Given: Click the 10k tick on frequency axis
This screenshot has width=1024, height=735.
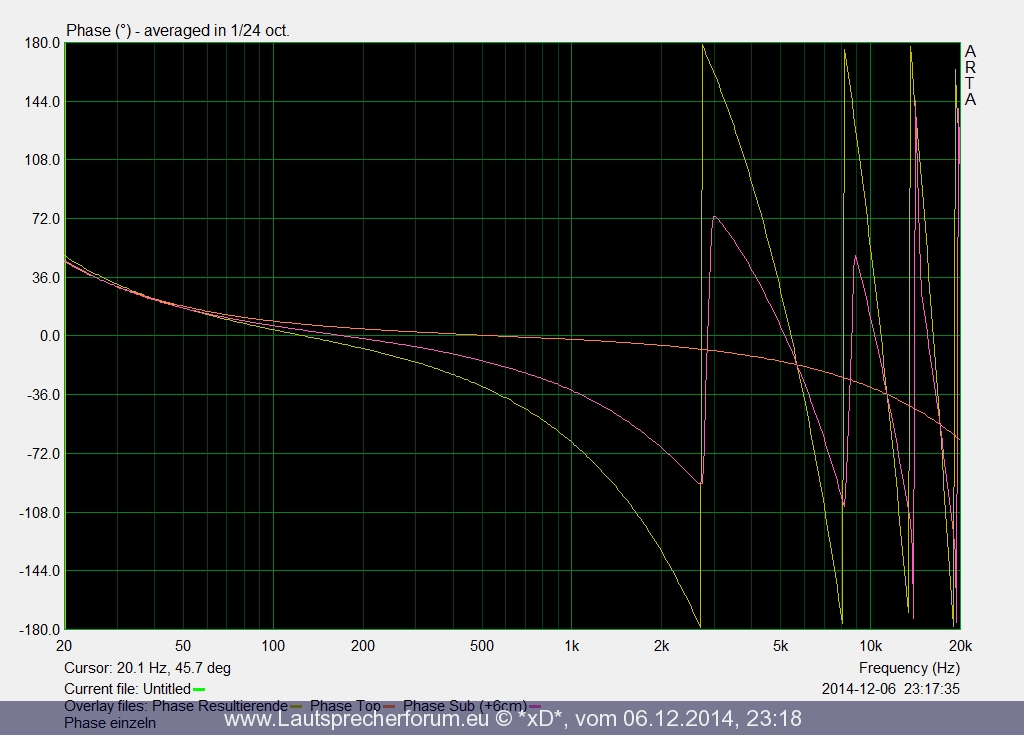Looking at the screenshot, I should tap(870, 646).
